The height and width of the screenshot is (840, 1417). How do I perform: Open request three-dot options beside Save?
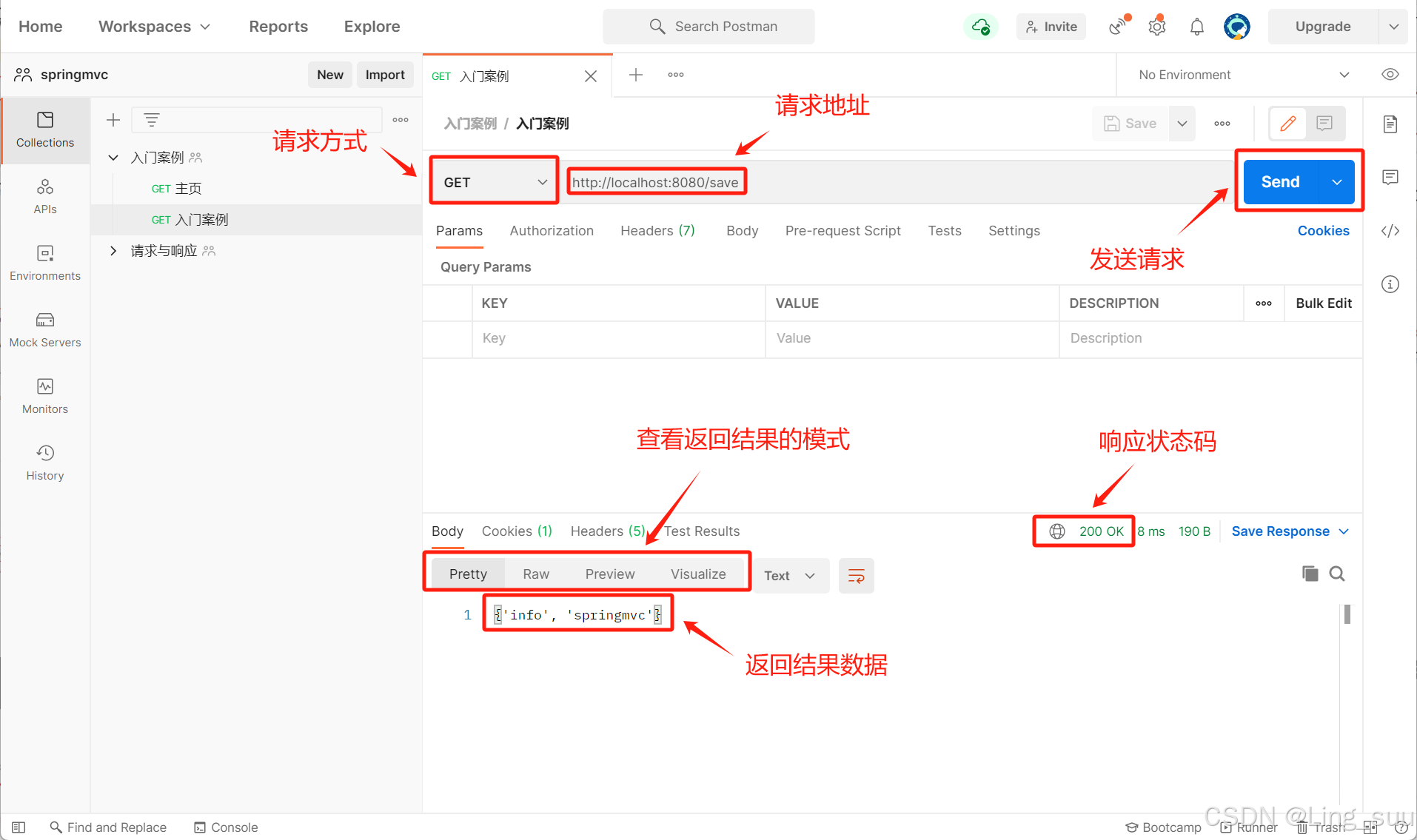(1222, 124)
